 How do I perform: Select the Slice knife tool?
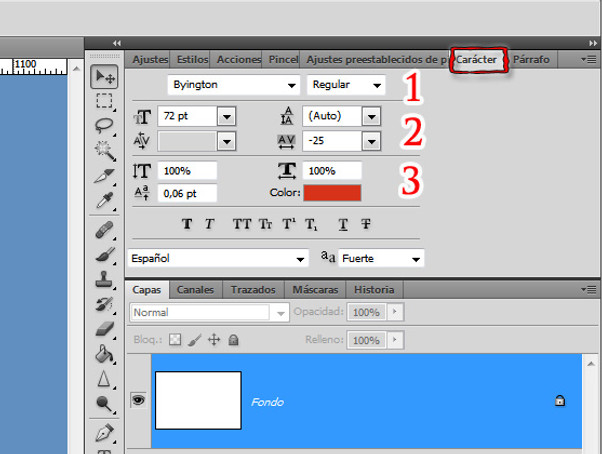pos(104,175)
